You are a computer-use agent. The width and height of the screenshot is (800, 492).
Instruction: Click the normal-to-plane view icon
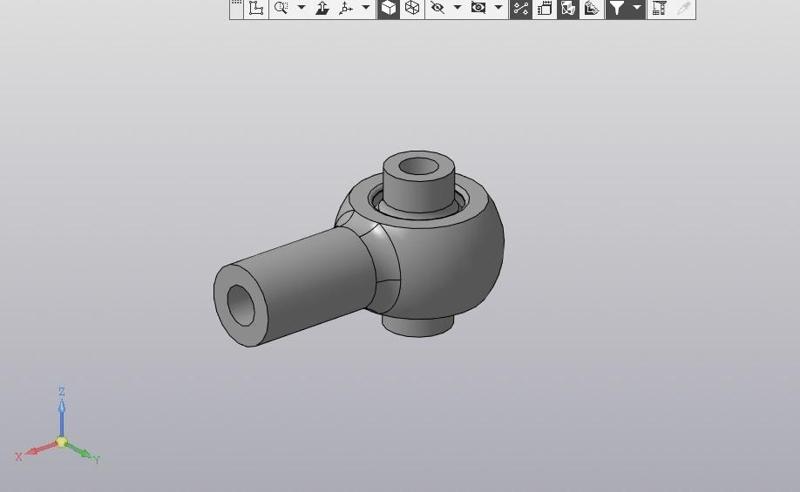[x=322, y=8]
